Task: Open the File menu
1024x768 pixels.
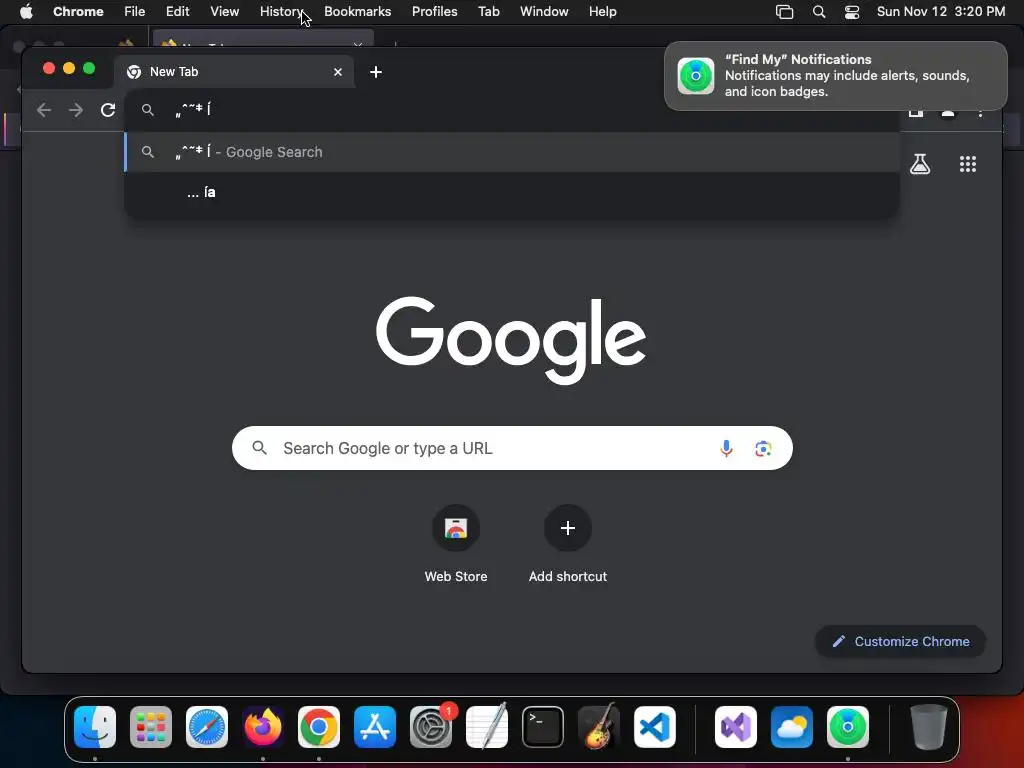Action: pyautogui.click(x=135, y=12)
